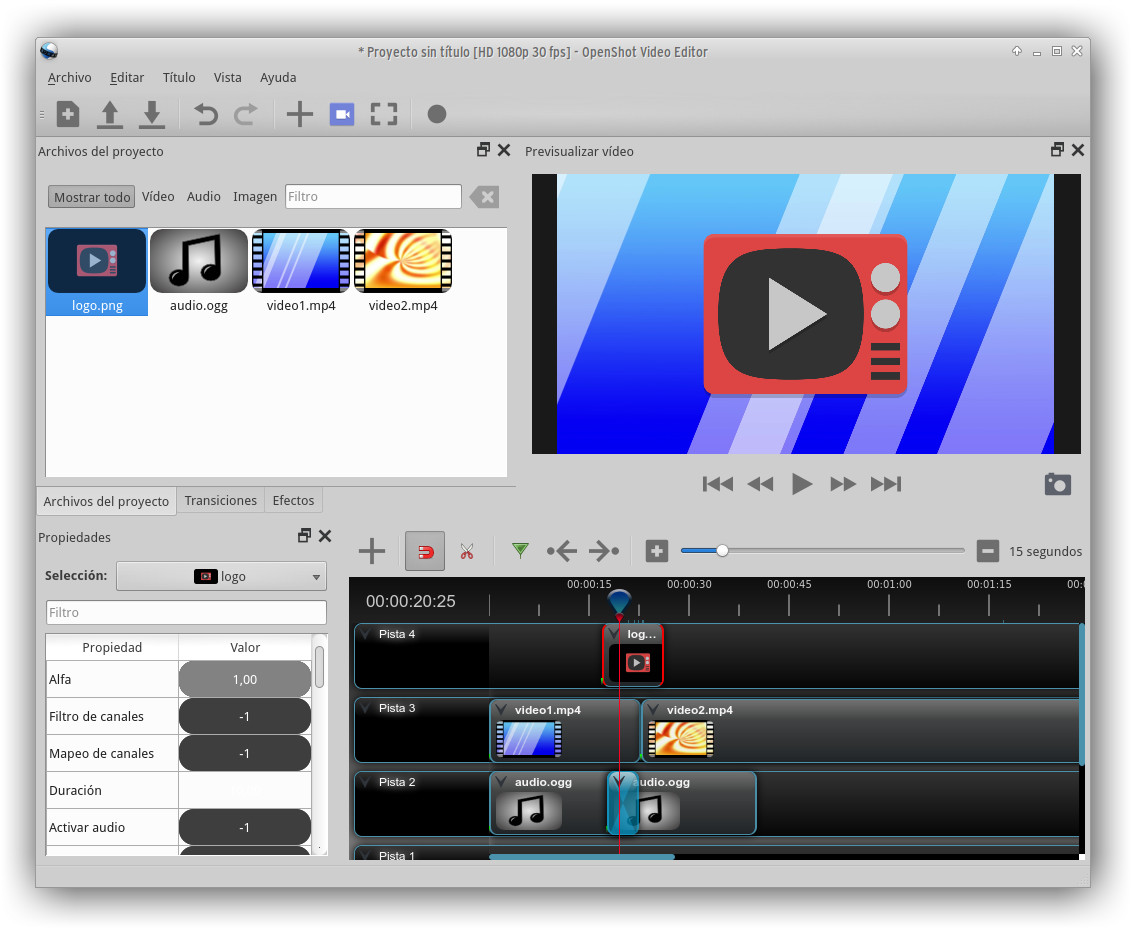Click the Export Video record icon

point(436,114)
